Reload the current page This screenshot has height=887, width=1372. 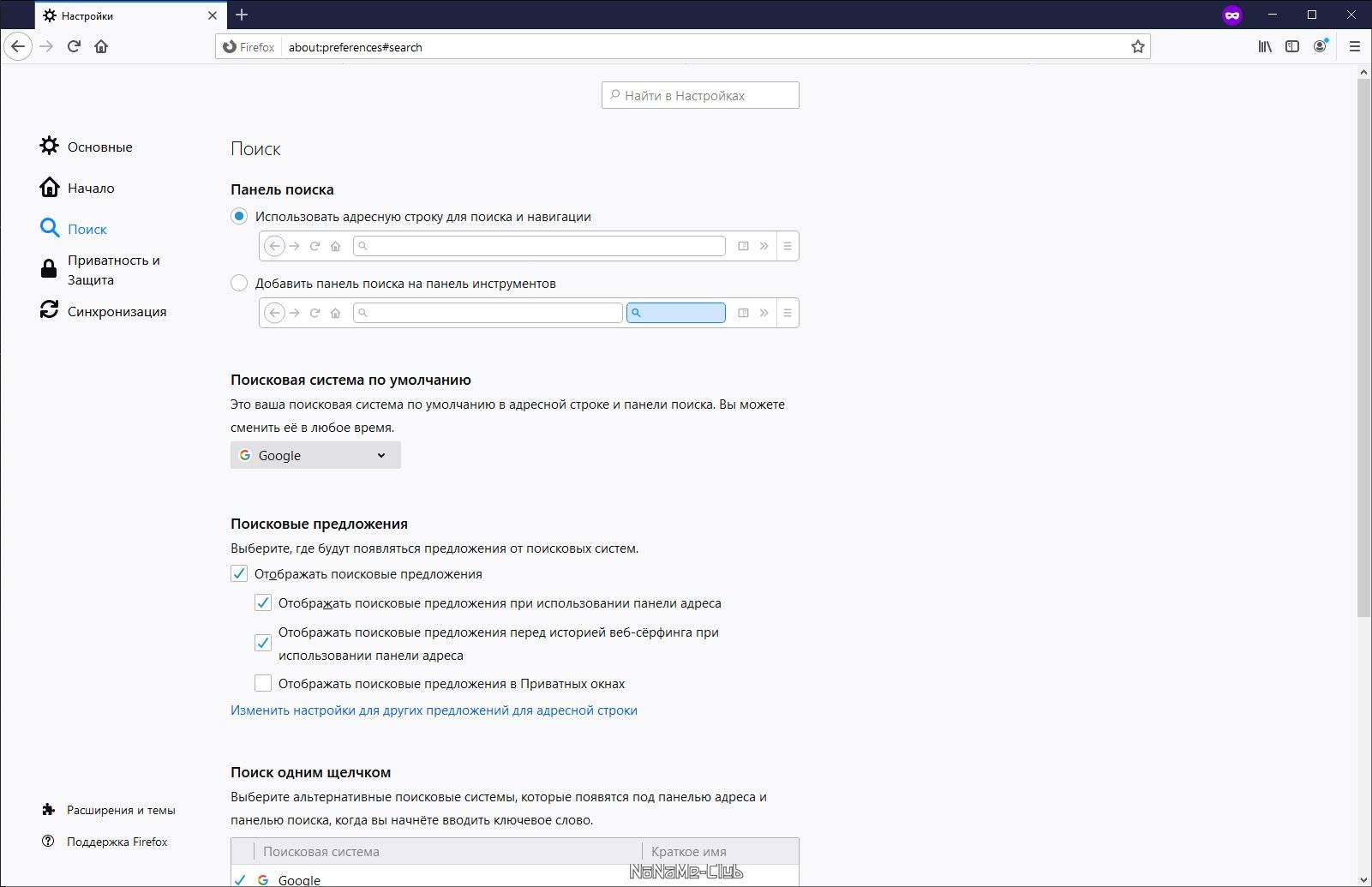74,46
